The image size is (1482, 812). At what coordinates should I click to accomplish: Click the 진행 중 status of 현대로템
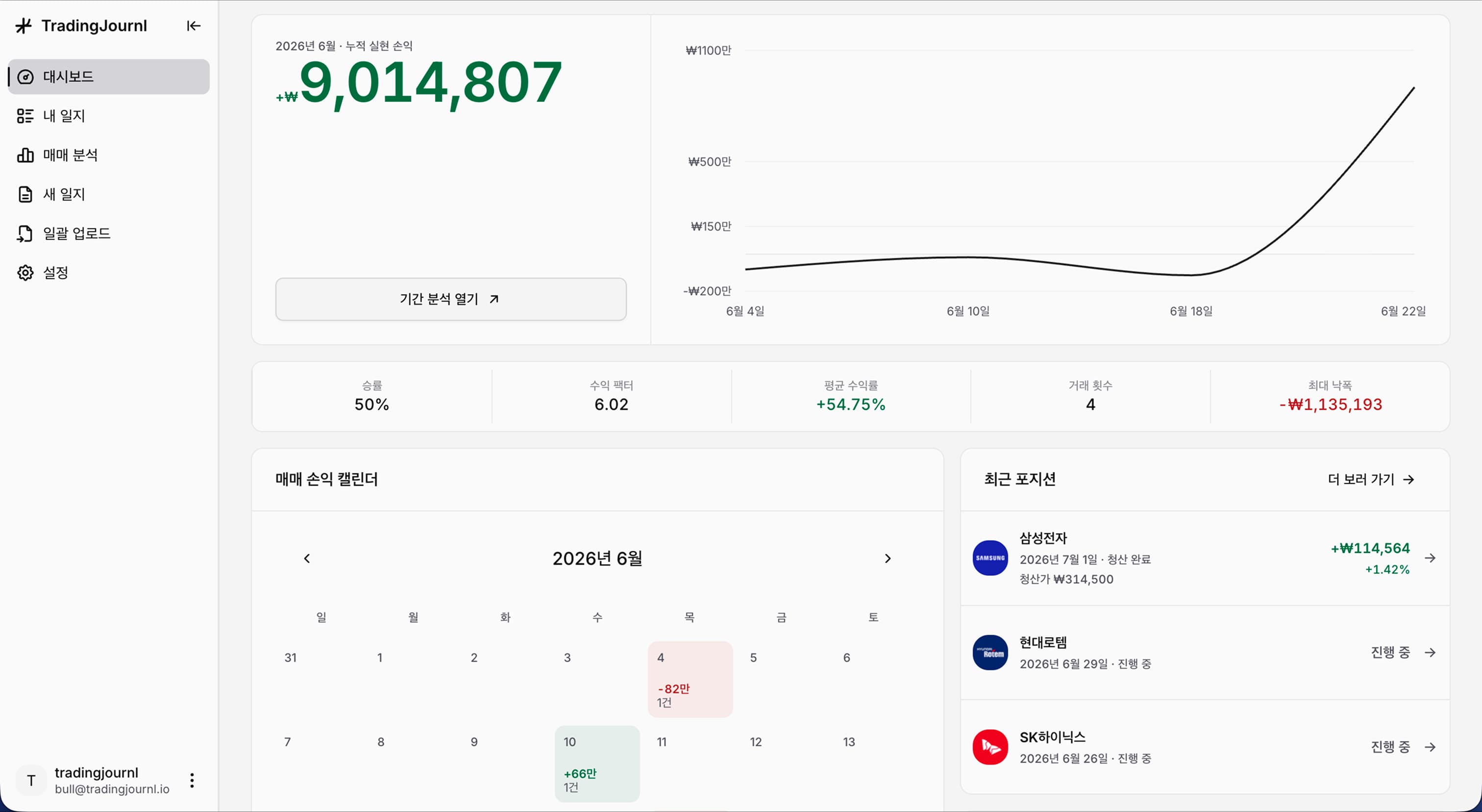tap(1390, 652)
